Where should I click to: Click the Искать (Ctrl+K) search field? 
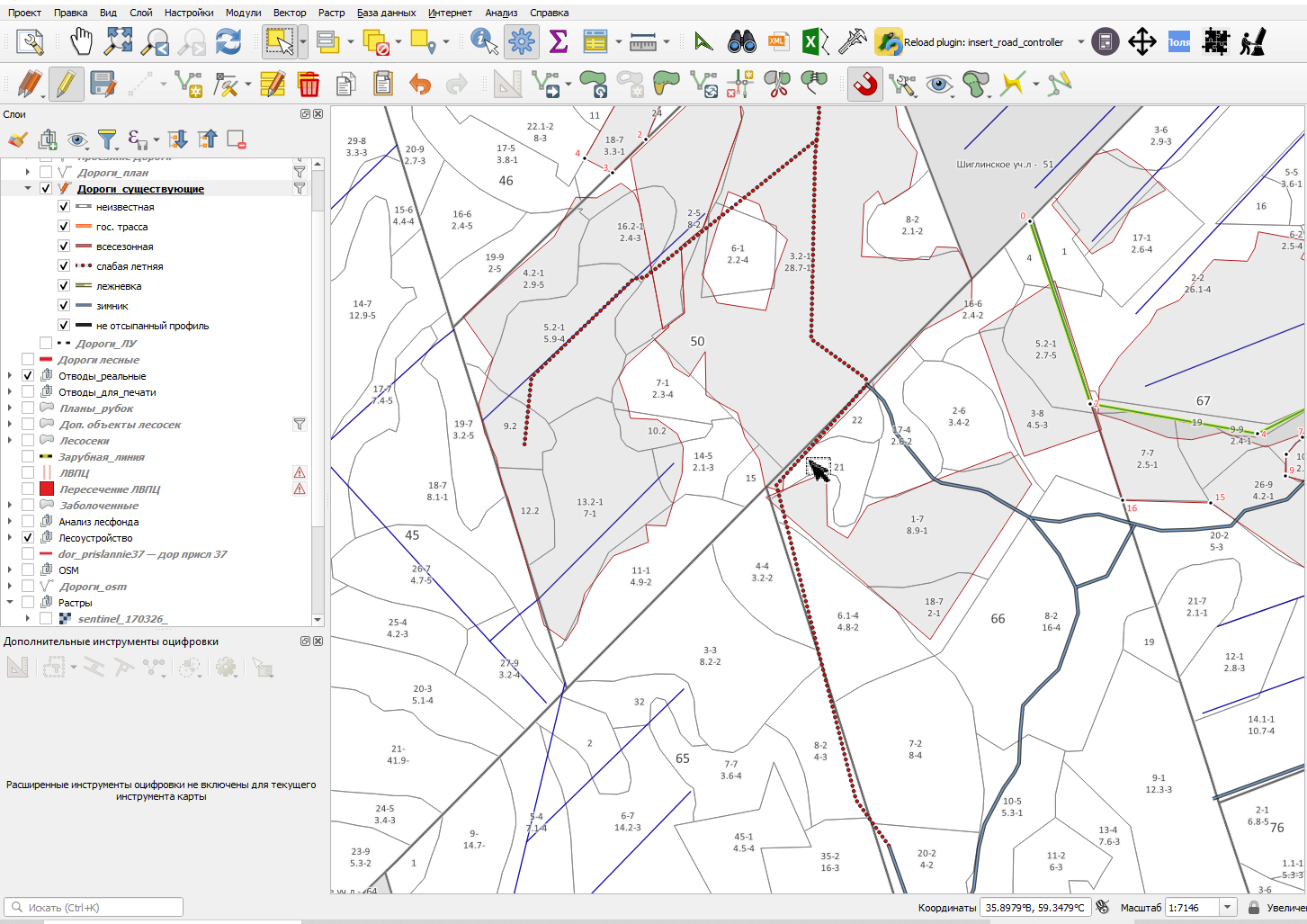pos(94,907)
